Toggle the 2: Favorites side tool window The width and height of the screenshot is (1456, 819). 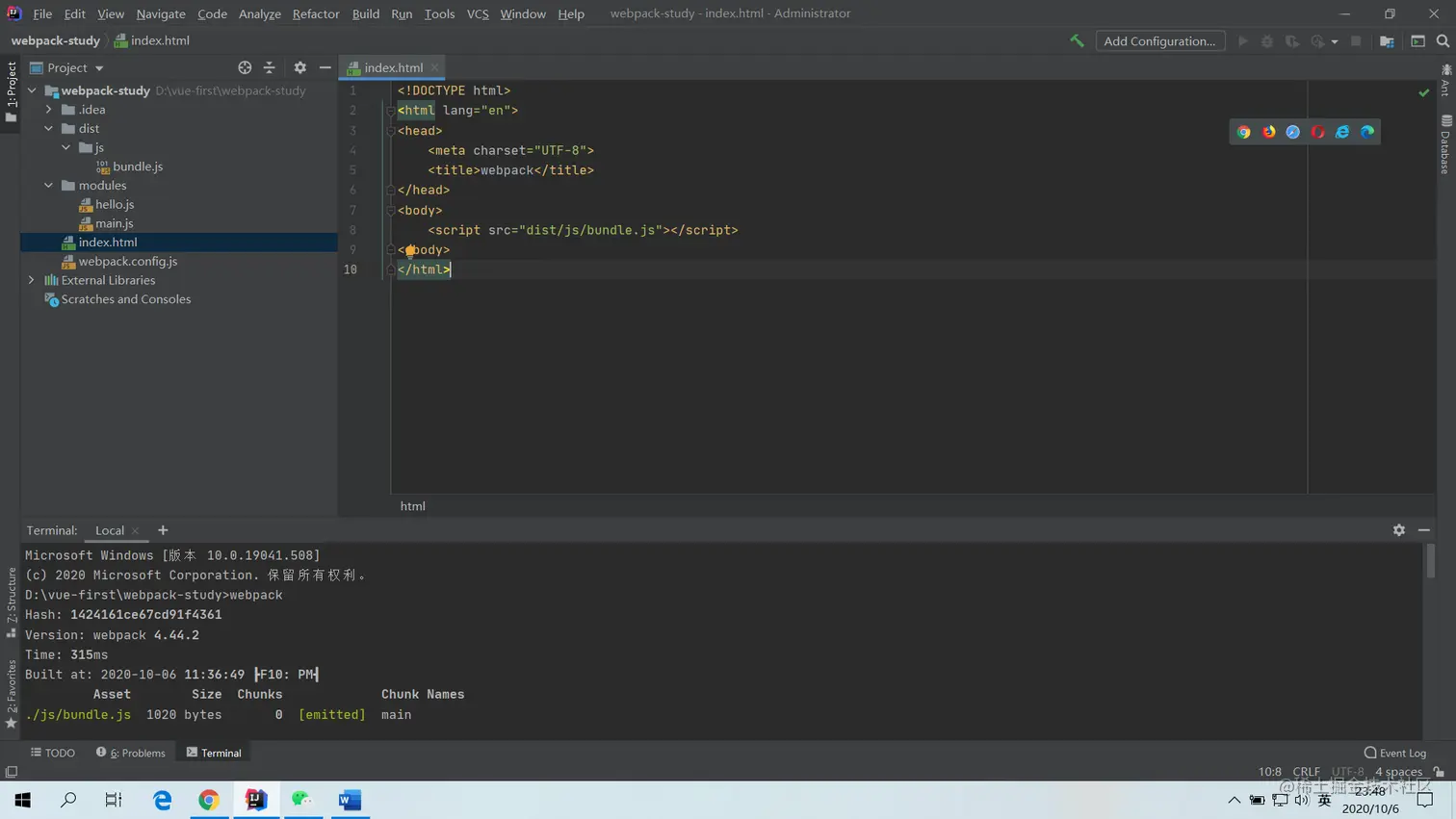click(x=11, y=693)
